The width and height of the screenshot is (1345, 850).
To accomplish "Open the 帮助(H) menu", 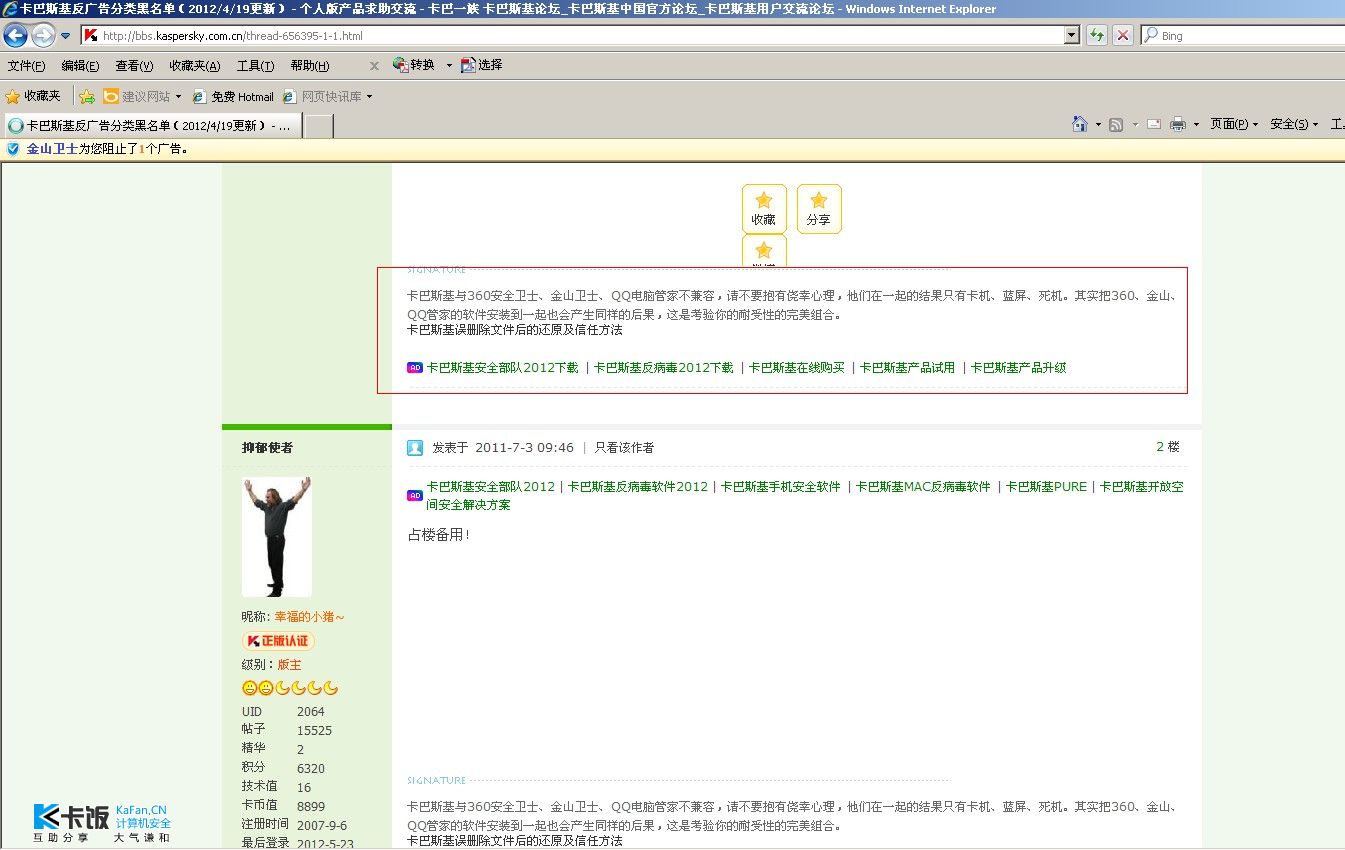I will pos(309,66).
